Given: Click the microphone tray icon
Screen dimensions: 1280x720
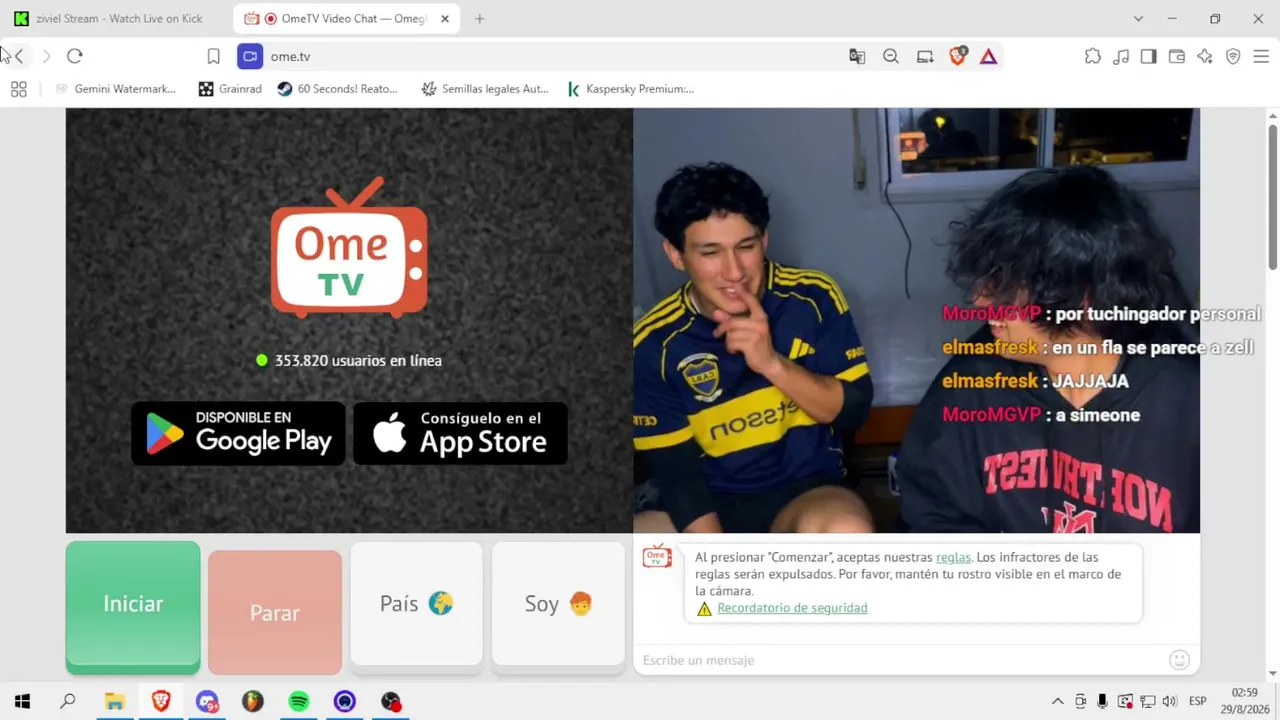Looking at the screenshot, I should (x=1102, y=701).
